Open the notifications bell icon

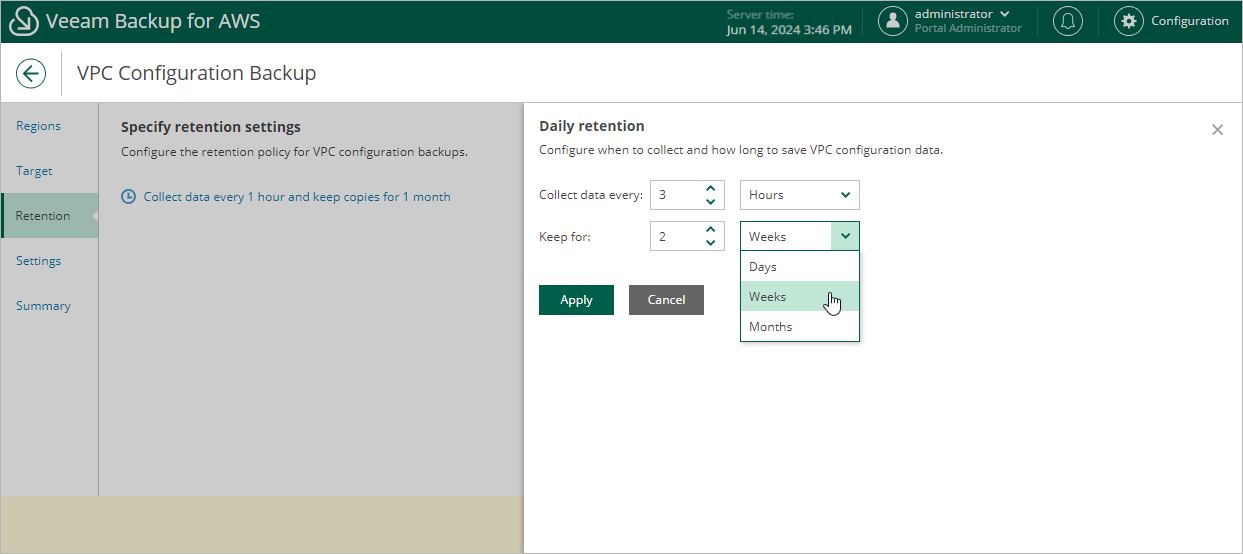point(1068,21)
